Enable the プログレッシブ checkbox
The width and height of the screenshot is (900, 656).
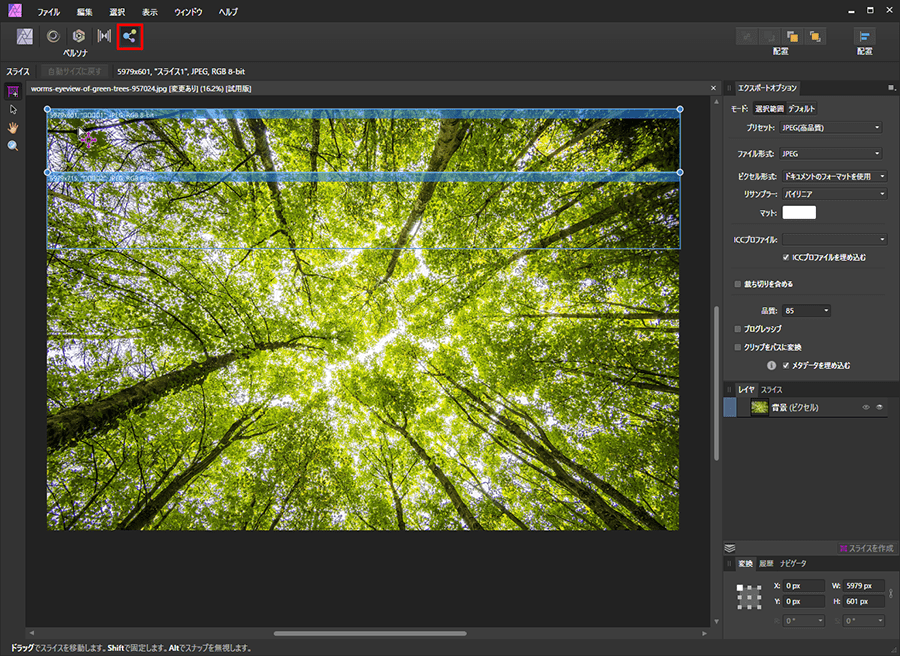click(738, 328)
